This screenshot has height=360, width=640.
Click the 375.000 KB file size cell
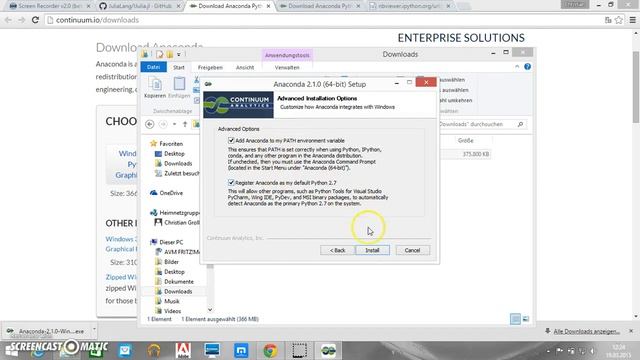(476, 154)
